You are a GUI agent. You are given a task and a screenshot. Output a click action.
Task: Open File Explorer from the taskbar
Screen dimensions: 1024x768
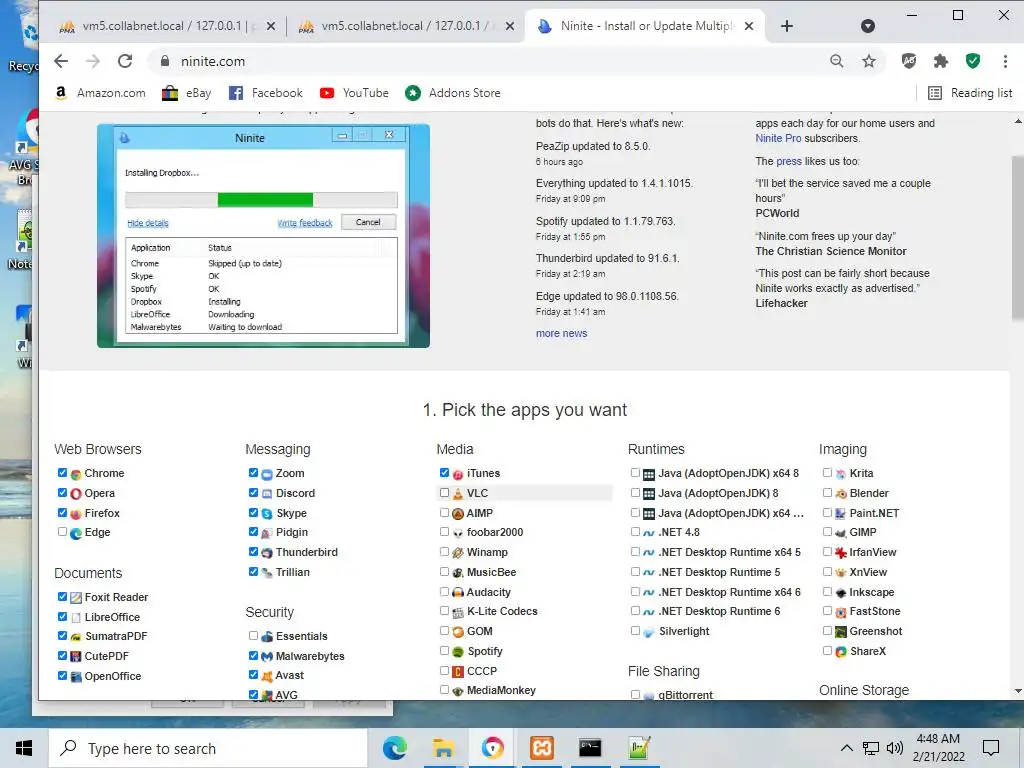coord(443,748)
